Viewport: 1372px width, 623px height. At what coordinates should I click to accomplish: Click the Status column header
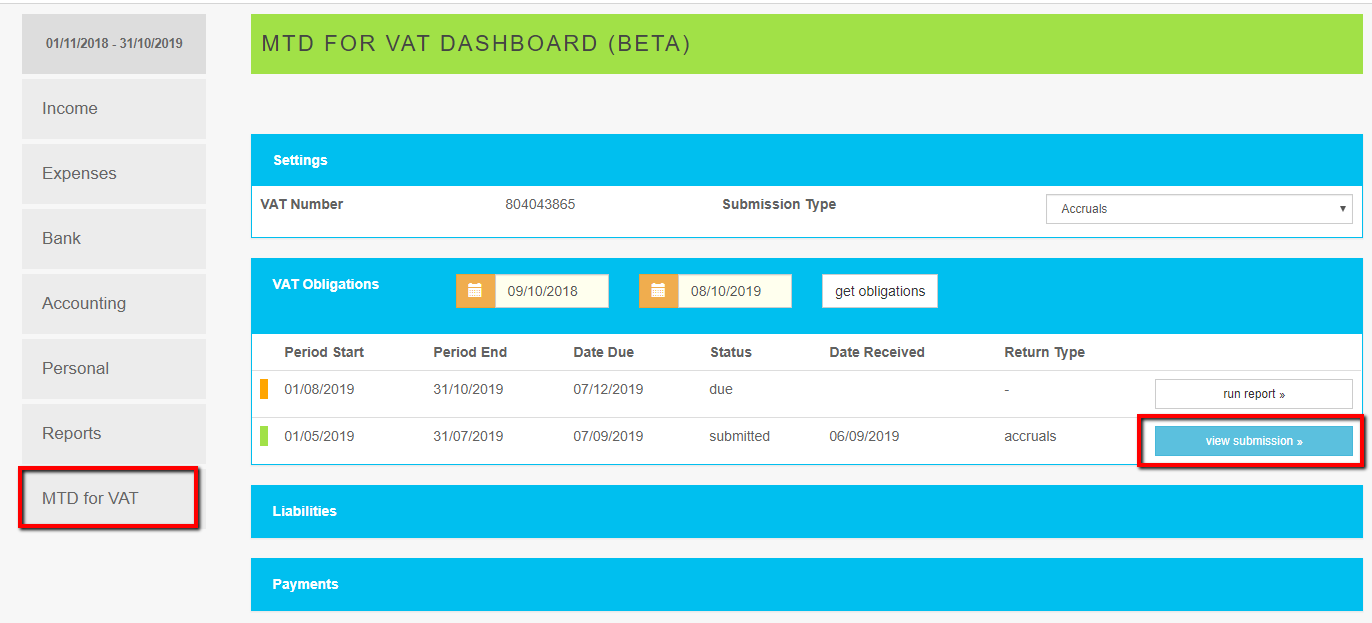731,352
